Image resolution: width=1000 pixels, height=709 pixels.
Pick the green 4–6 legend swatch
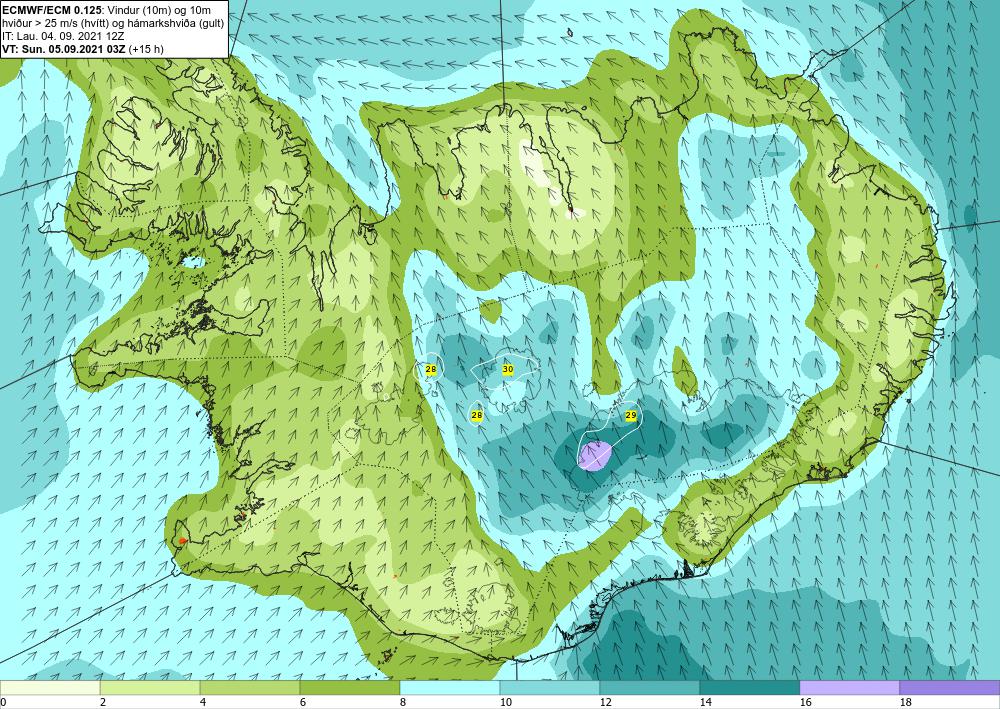pos(250,688)
